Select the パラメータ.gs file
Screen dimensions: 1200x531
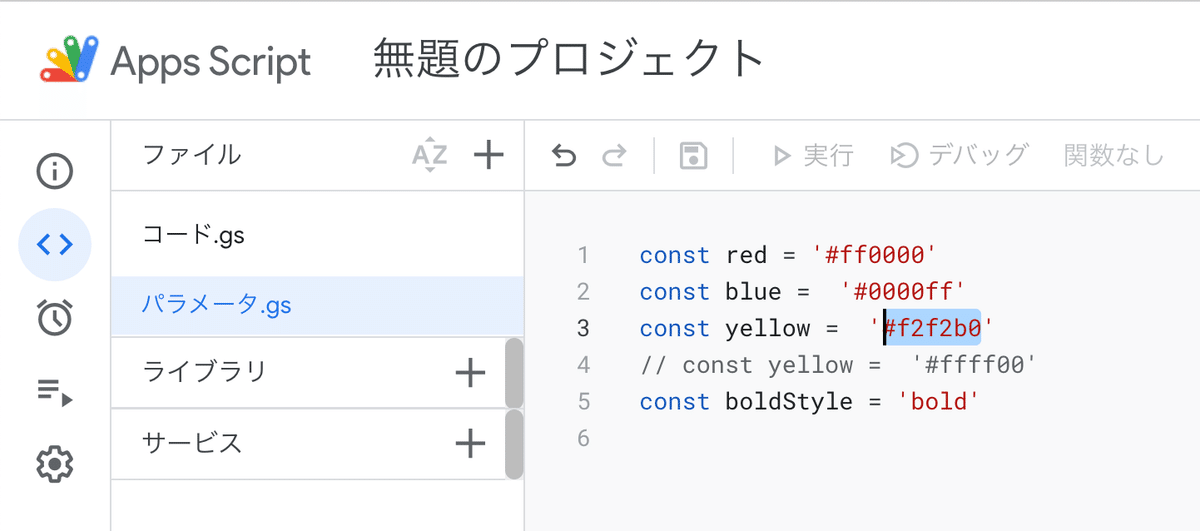click(x=317, y=305)
